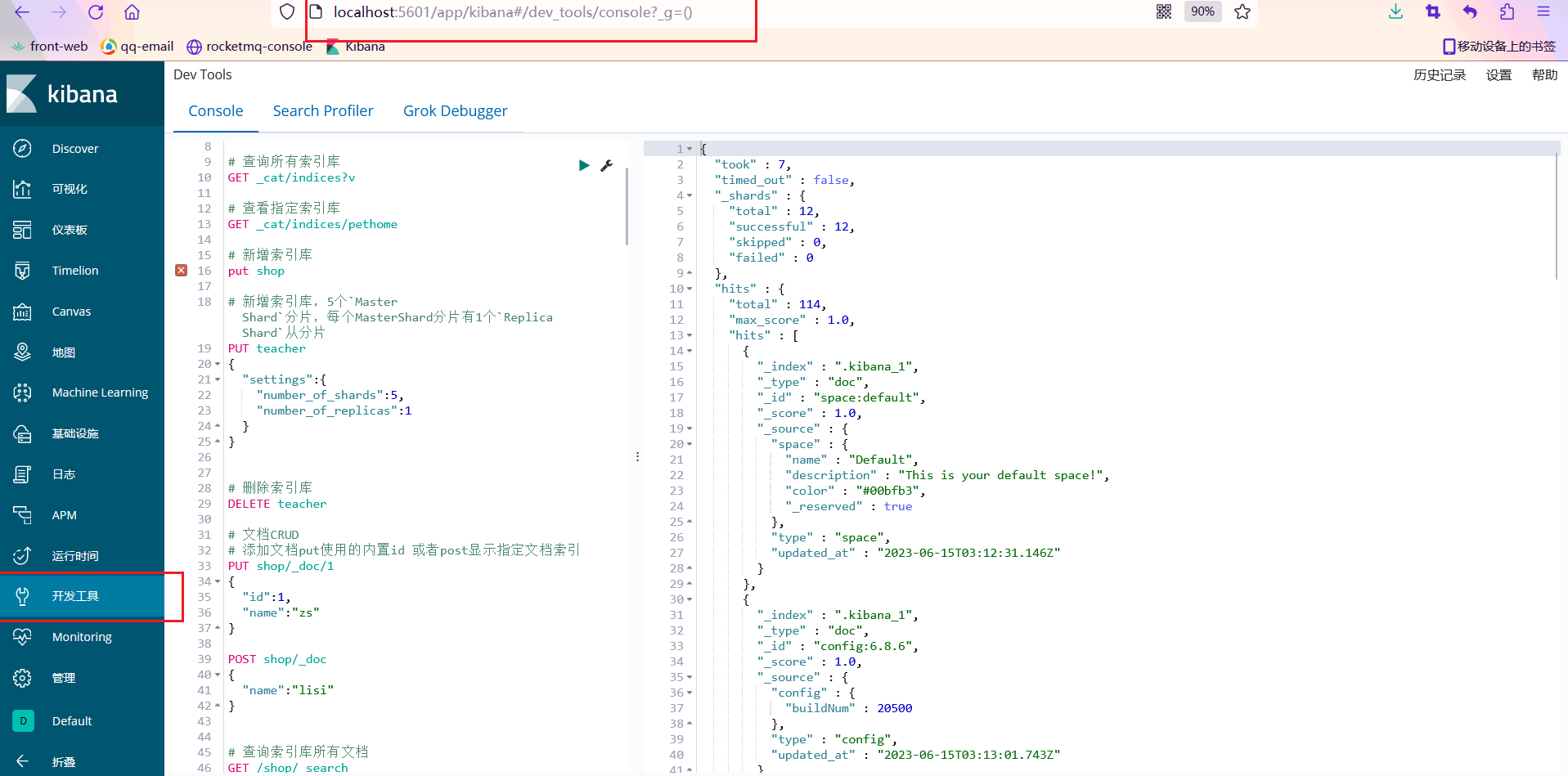Click the editor pane vertical scrollbar
1568x776 pixels.
point(627,206)
